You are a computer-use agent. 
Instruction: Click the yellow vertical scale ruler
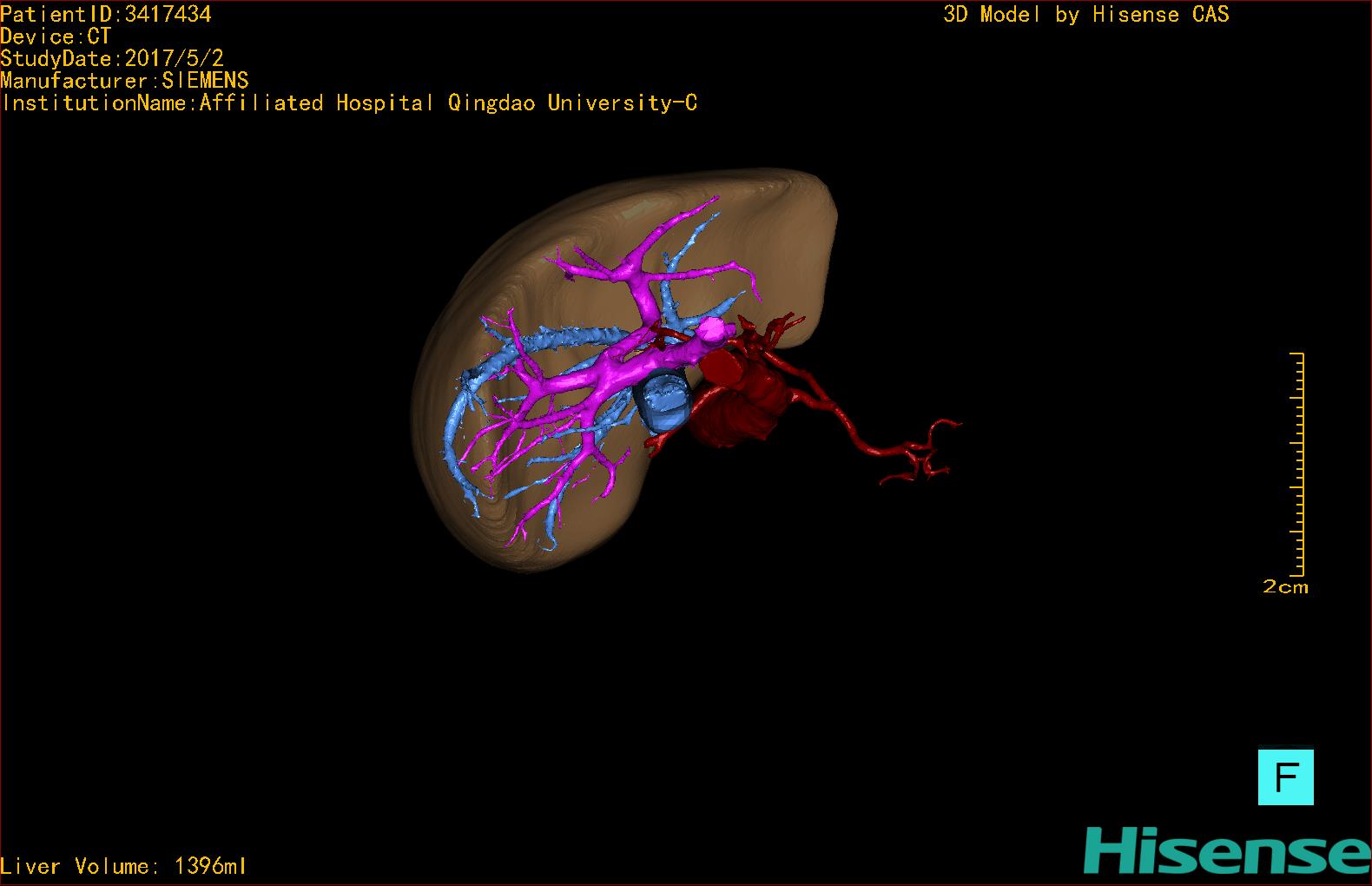(1297, 465)
